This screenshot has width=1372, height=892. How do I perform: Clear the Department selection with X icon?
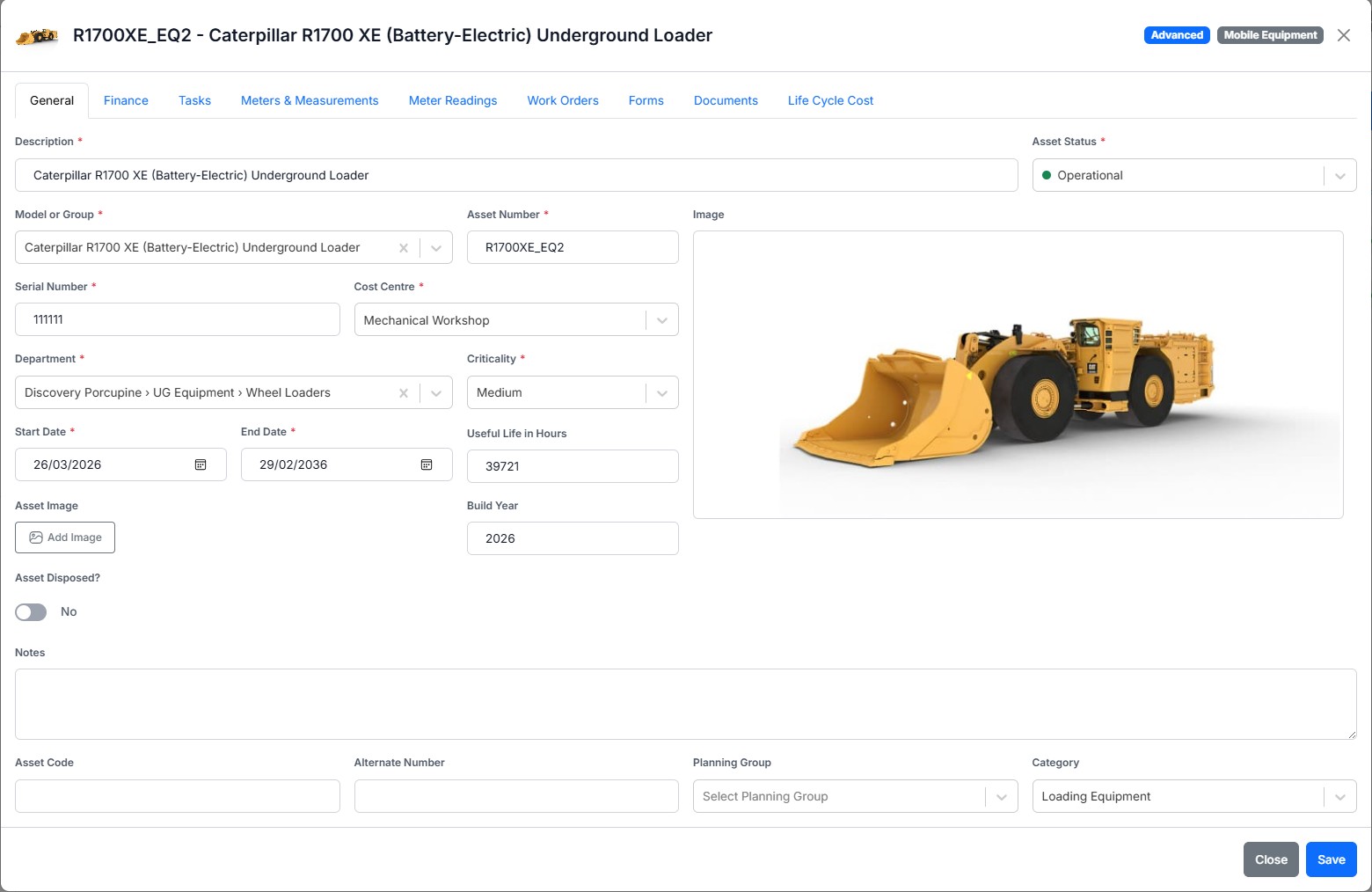click(x=404, y=393)
